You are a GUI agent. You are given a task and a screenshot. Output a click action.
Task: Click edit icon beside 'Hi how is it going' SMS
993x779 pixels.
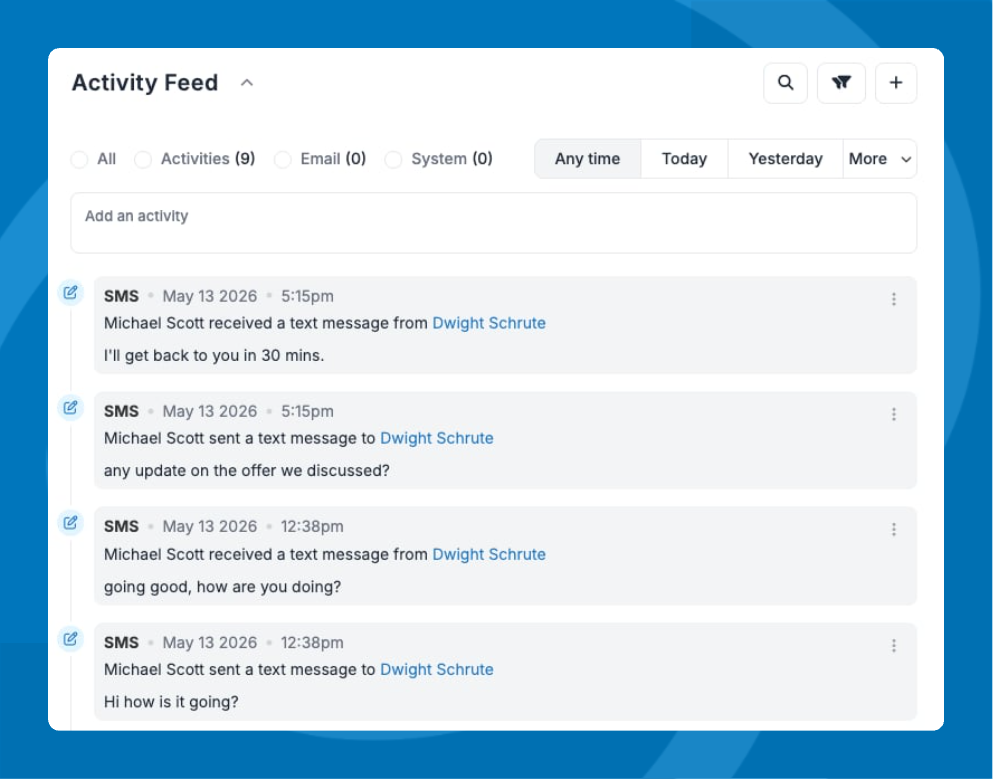[x=70, y=639]
